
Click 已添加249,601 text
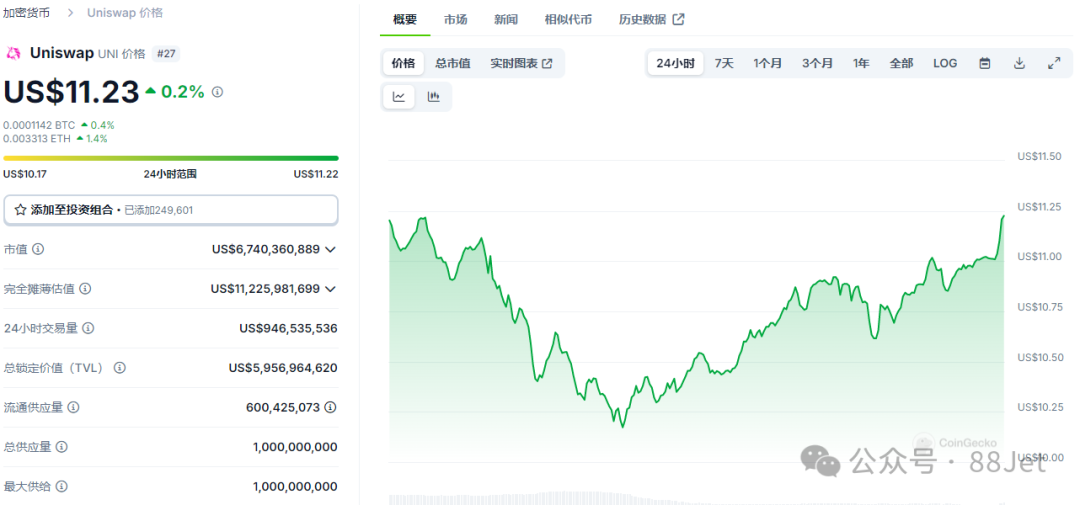158,210
